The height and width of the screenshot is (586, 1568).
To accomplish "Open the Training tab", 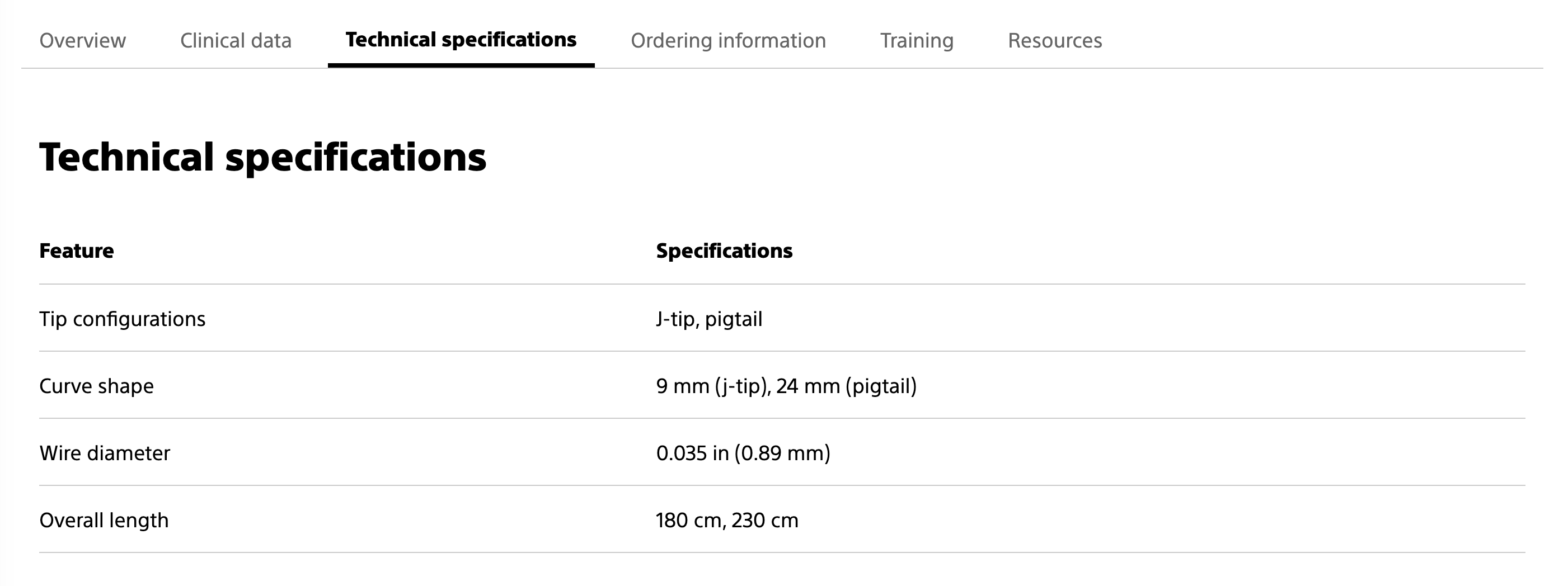I will click(917, 41).
